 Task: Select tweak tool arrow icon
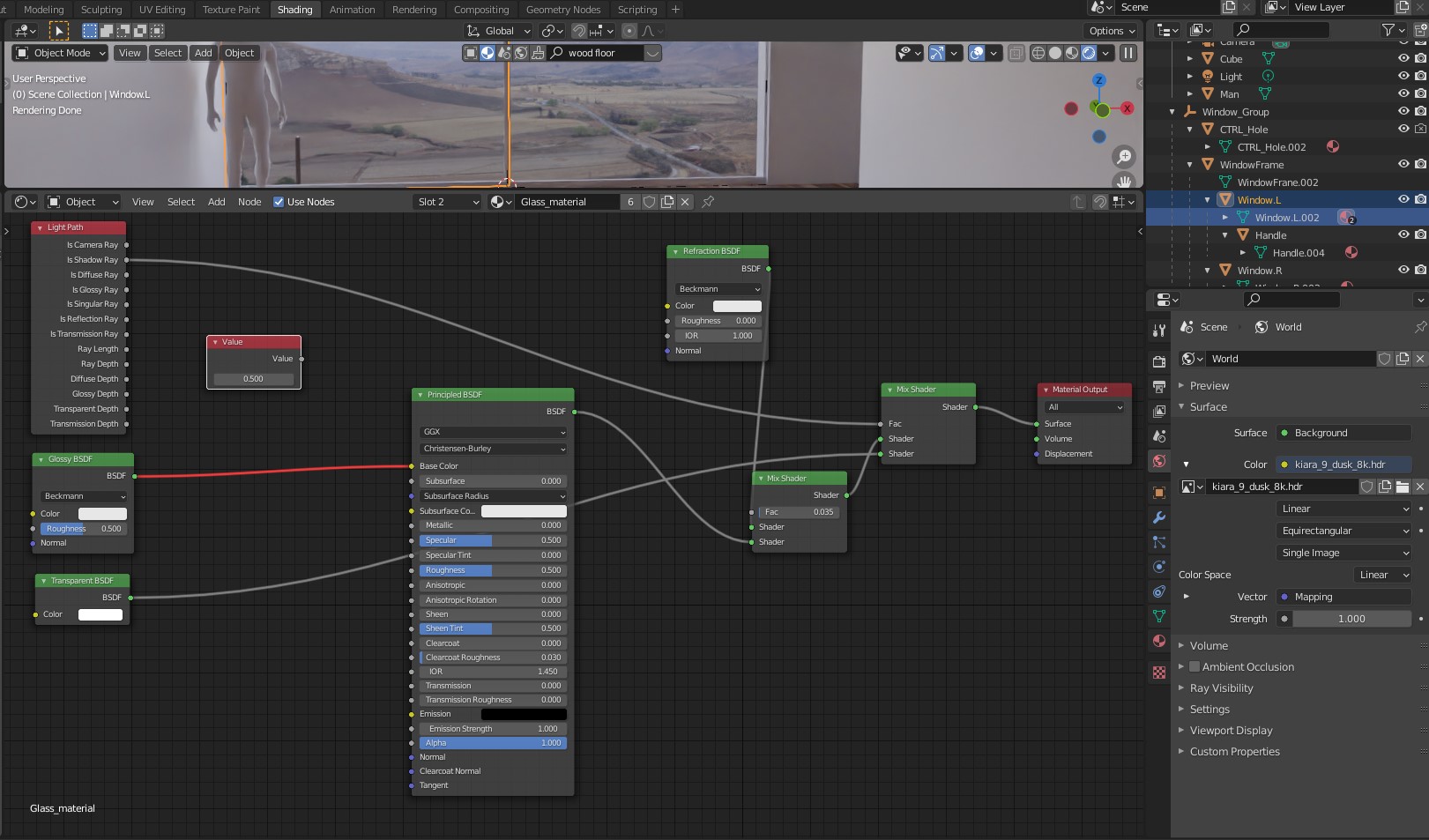coord(58,31)
